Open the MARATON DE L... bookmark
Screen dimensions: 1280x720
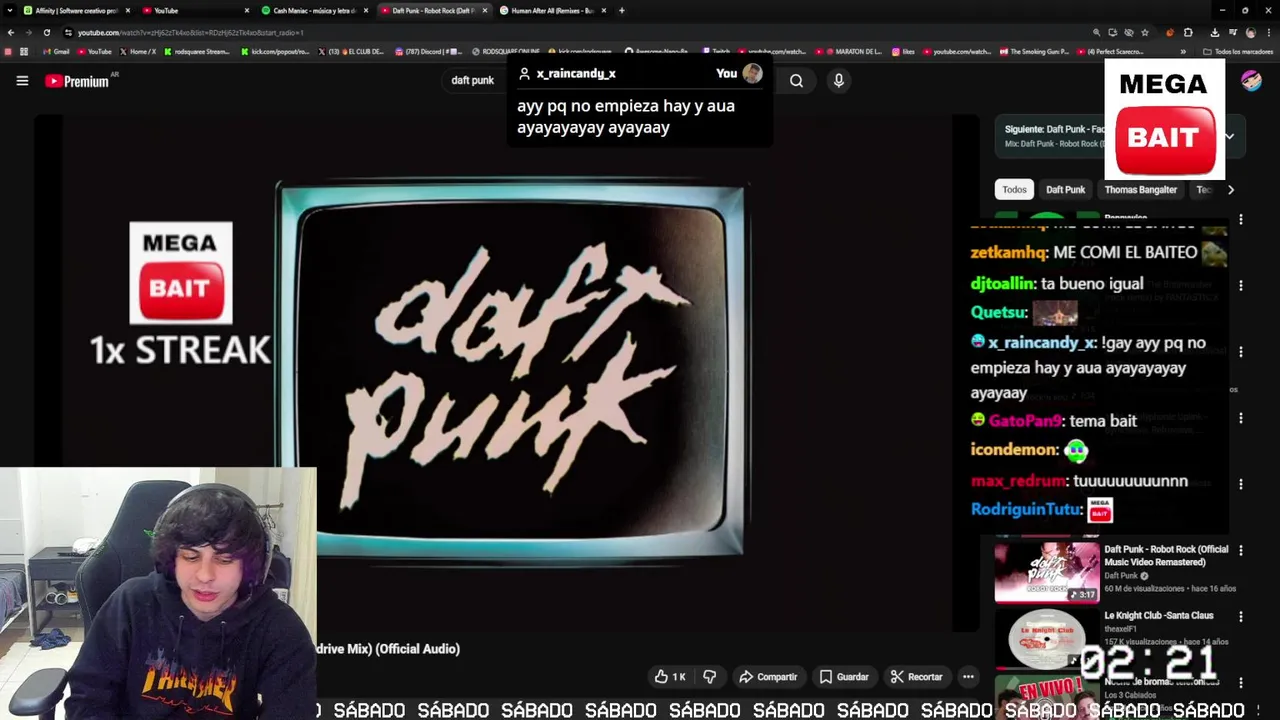pyautogui.click(x=849, y=51)
